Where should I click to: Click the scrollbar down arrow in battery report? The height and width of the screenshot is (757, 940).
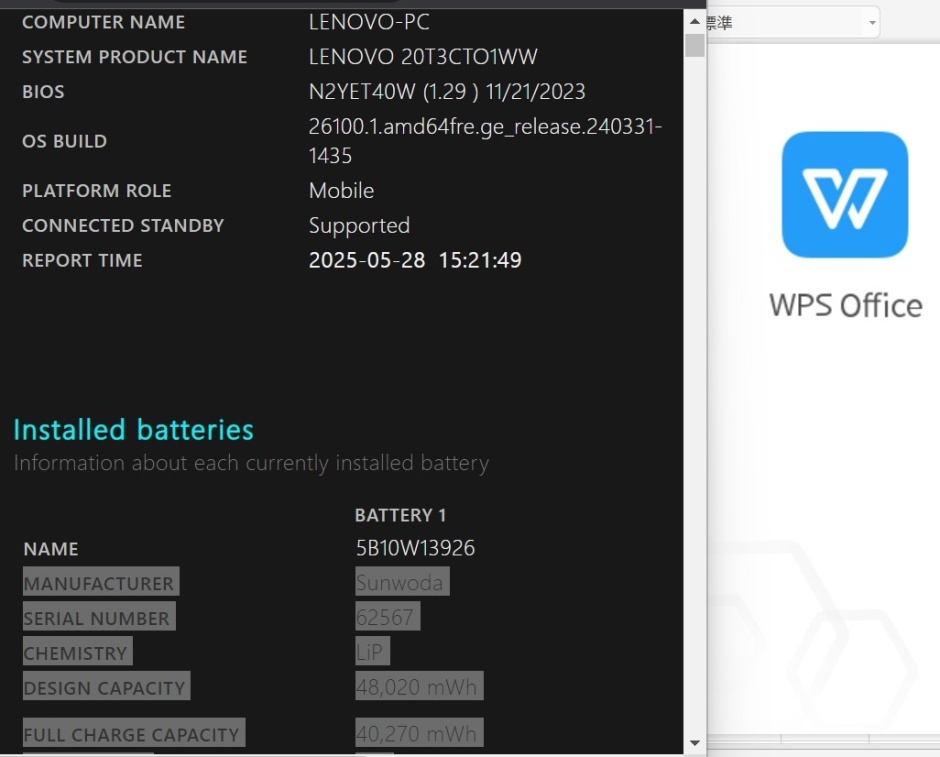coord(695,743)
